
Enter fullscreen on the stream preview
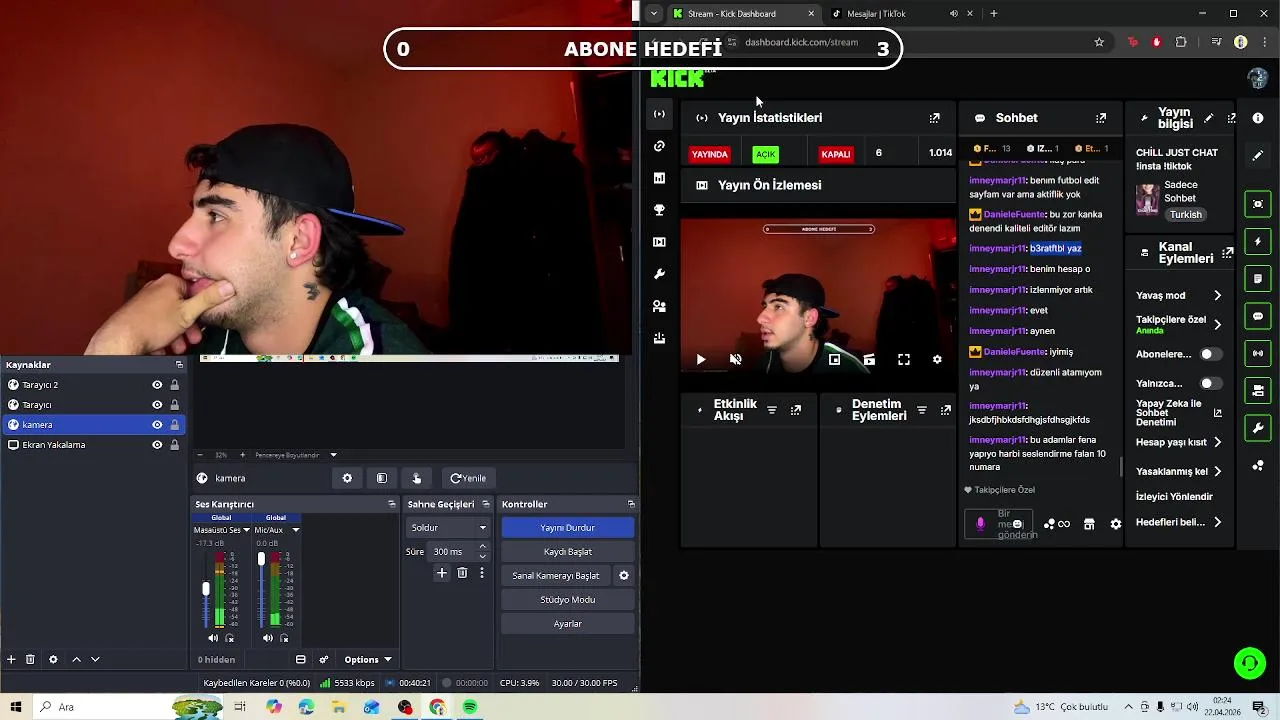tap(904, 359)
